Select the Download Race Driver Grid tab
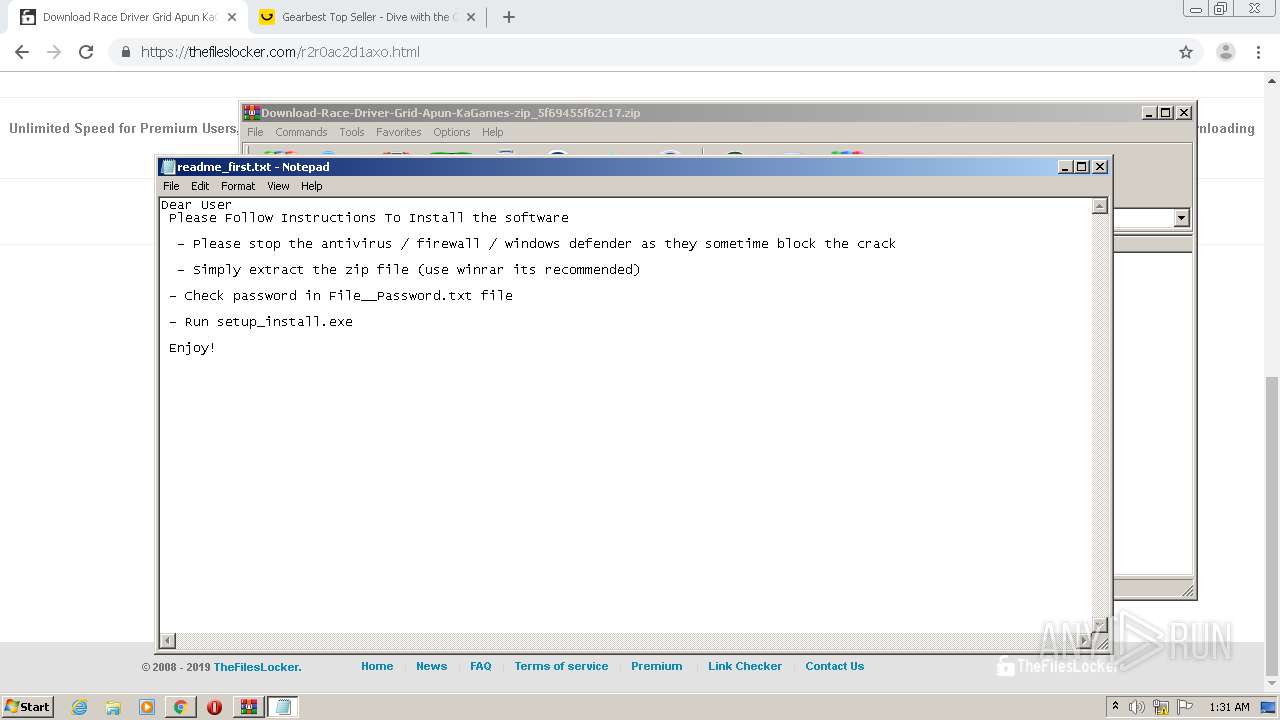This screenshot has height=720, width=1280. click(x=129, y=17)
